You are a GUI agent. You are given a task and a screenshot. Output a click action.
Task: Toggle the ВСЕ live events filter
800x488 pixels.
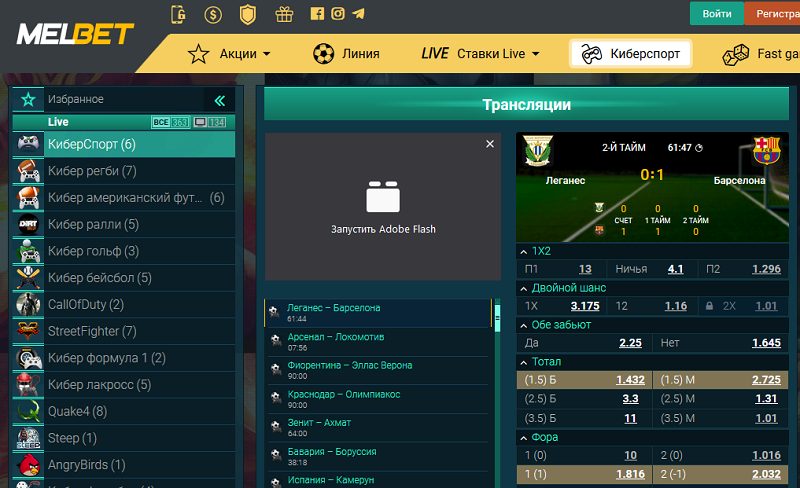point(170,122)
